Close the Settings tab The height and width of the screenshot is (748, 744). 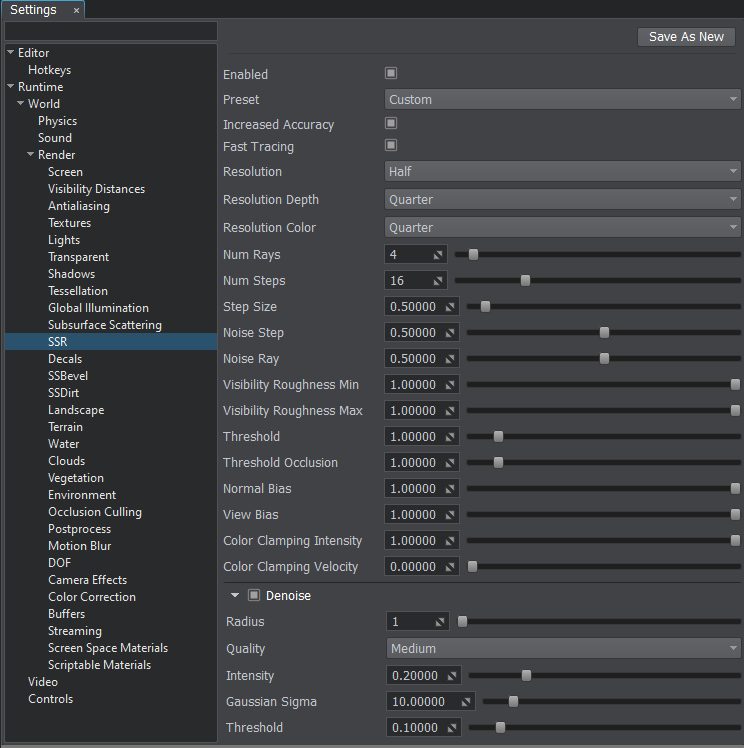point(76,10)
